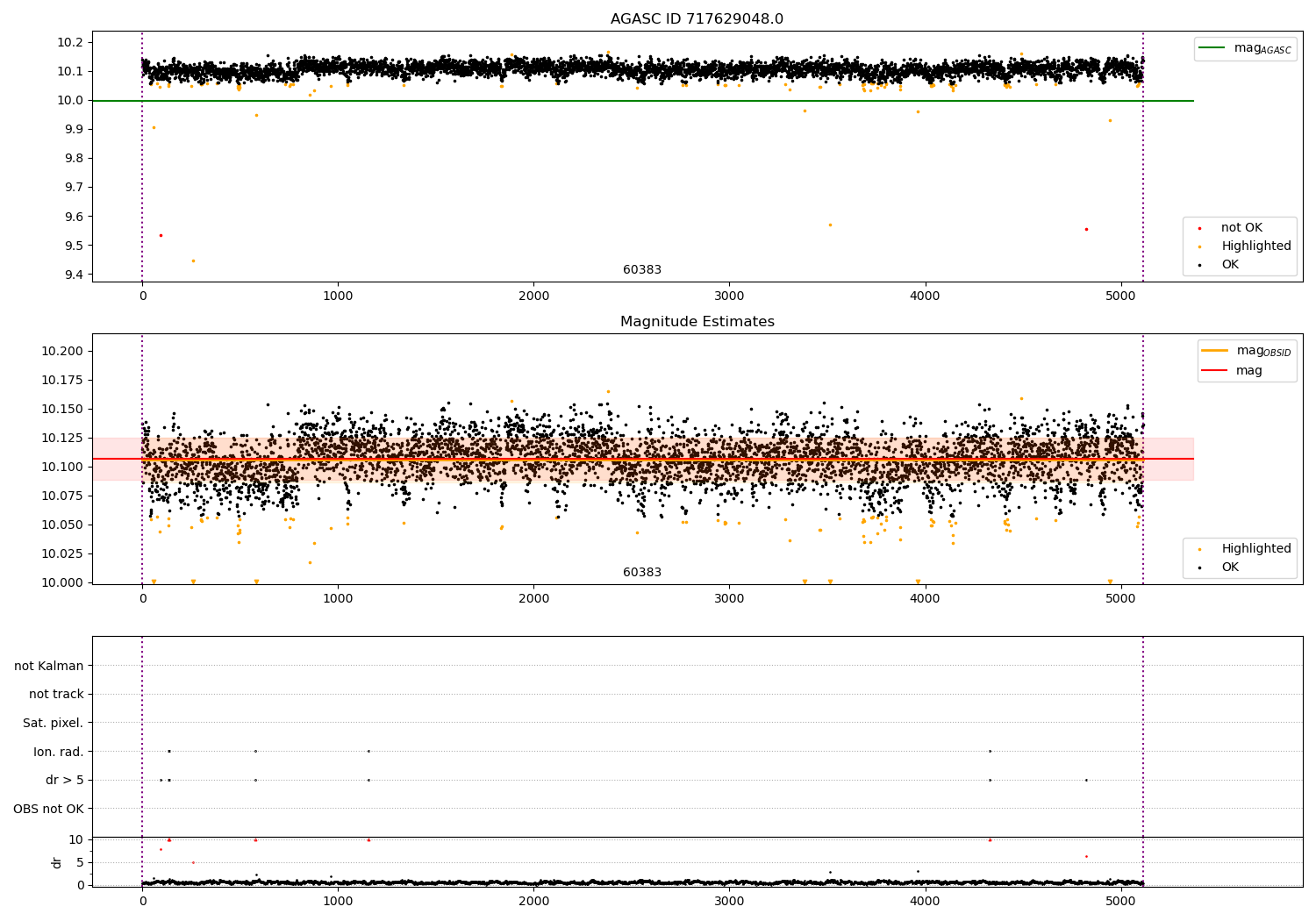Click the plot title 'AGASC ID 717629048.0'

697,19
